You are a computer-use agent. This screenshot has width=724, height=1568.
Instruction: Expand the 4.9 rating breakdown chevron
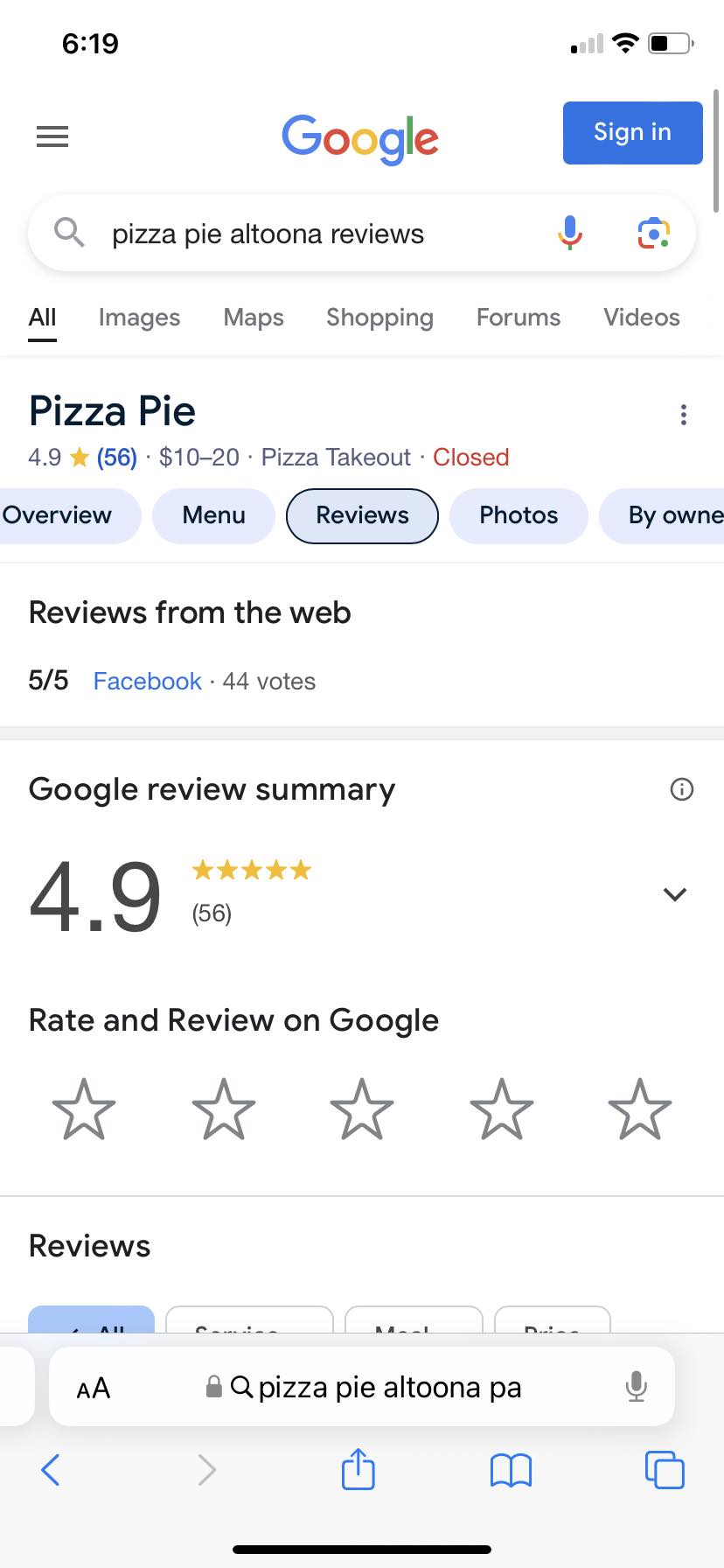(x=674, y=894)
